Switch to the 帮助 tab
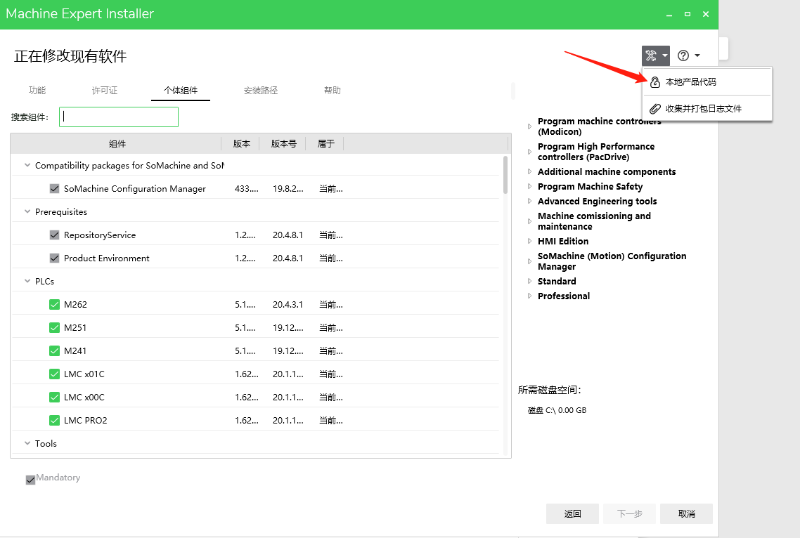The image size is (800, 538). (x=332, y=90)
